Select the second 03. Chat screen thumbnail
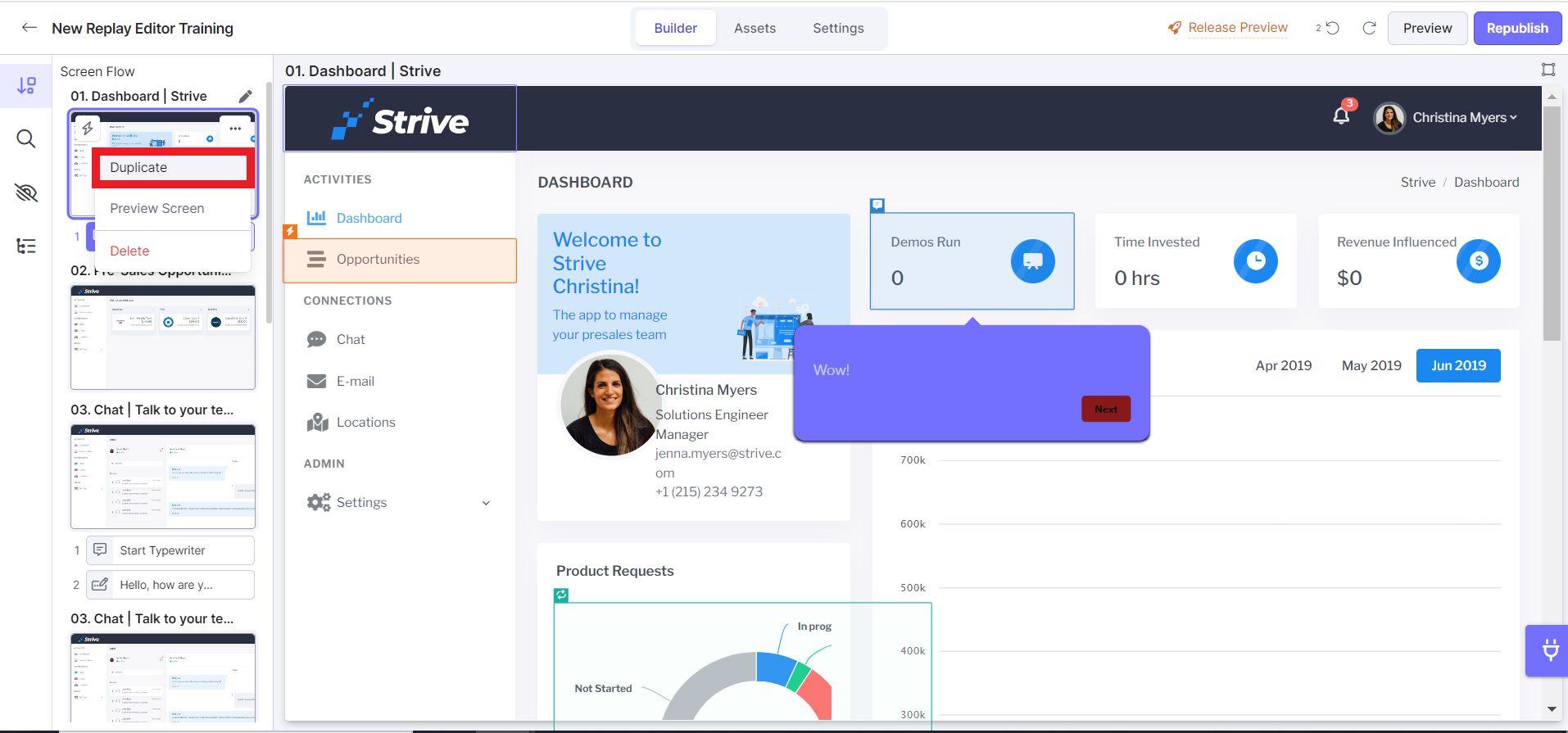The image size is (1568, 733). 163,677
